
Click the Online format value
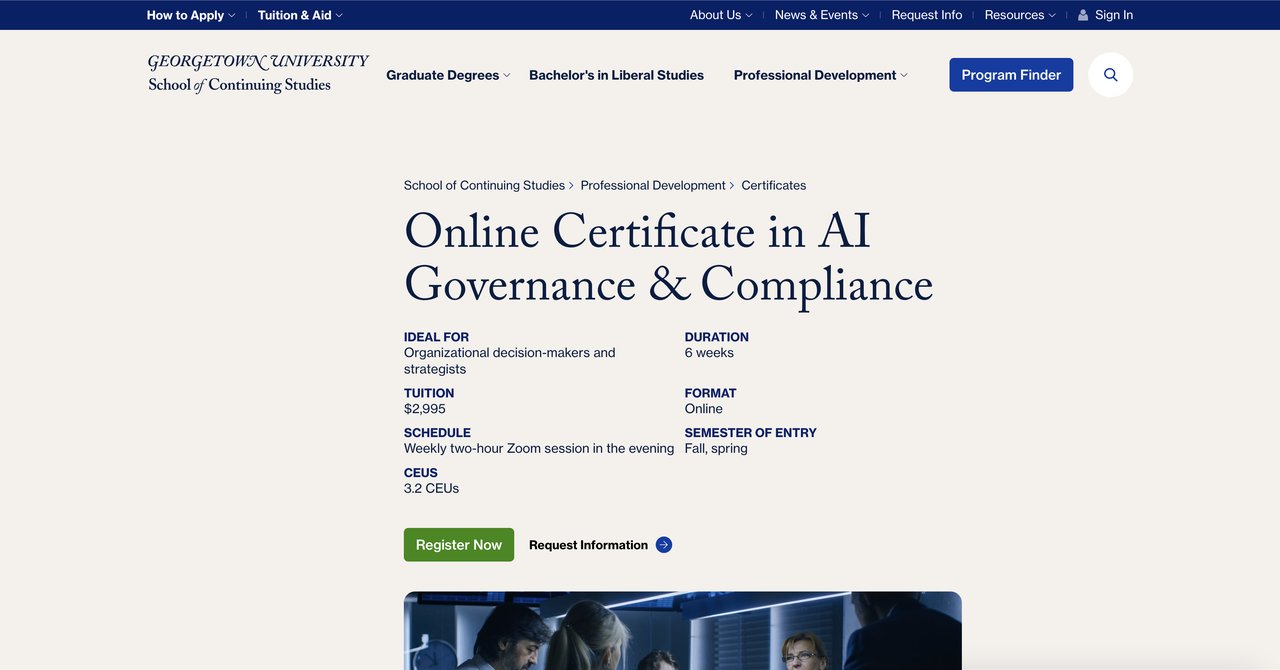[704, 409]
